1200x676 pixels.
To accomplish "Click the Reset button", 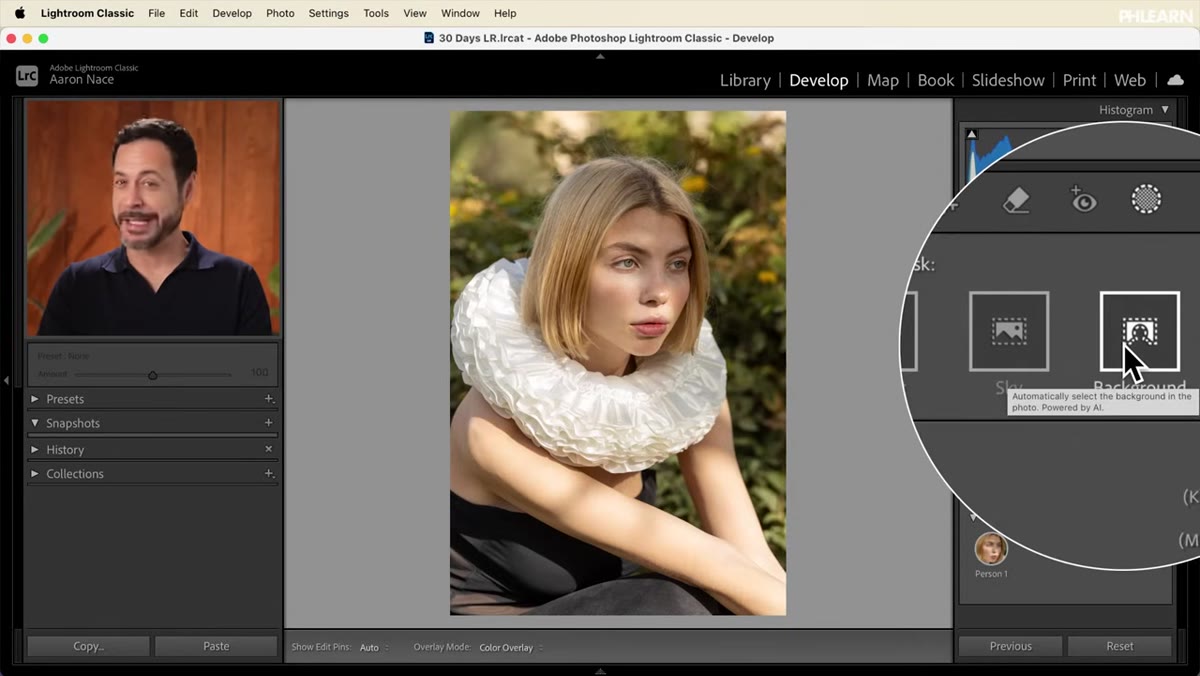I will [x=1120, y=646].
